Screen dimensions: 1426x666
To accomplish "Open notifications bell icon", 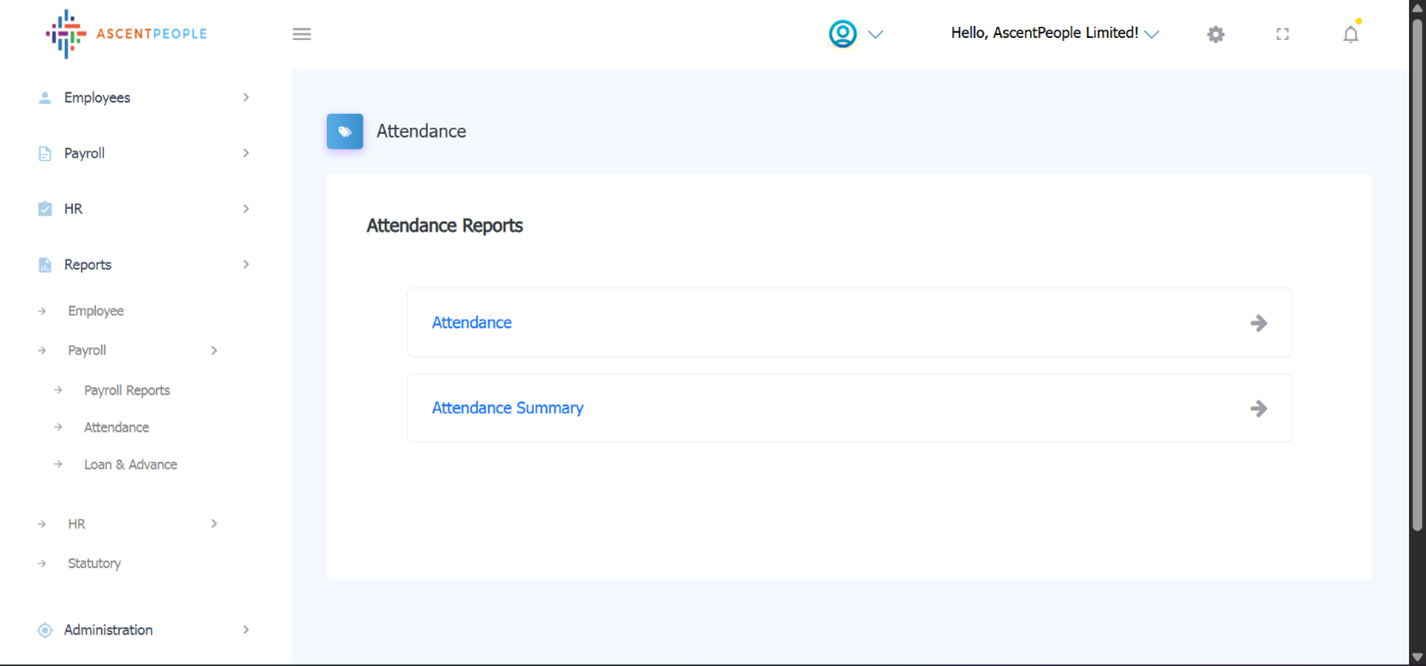I will [x=1350, y=34].
